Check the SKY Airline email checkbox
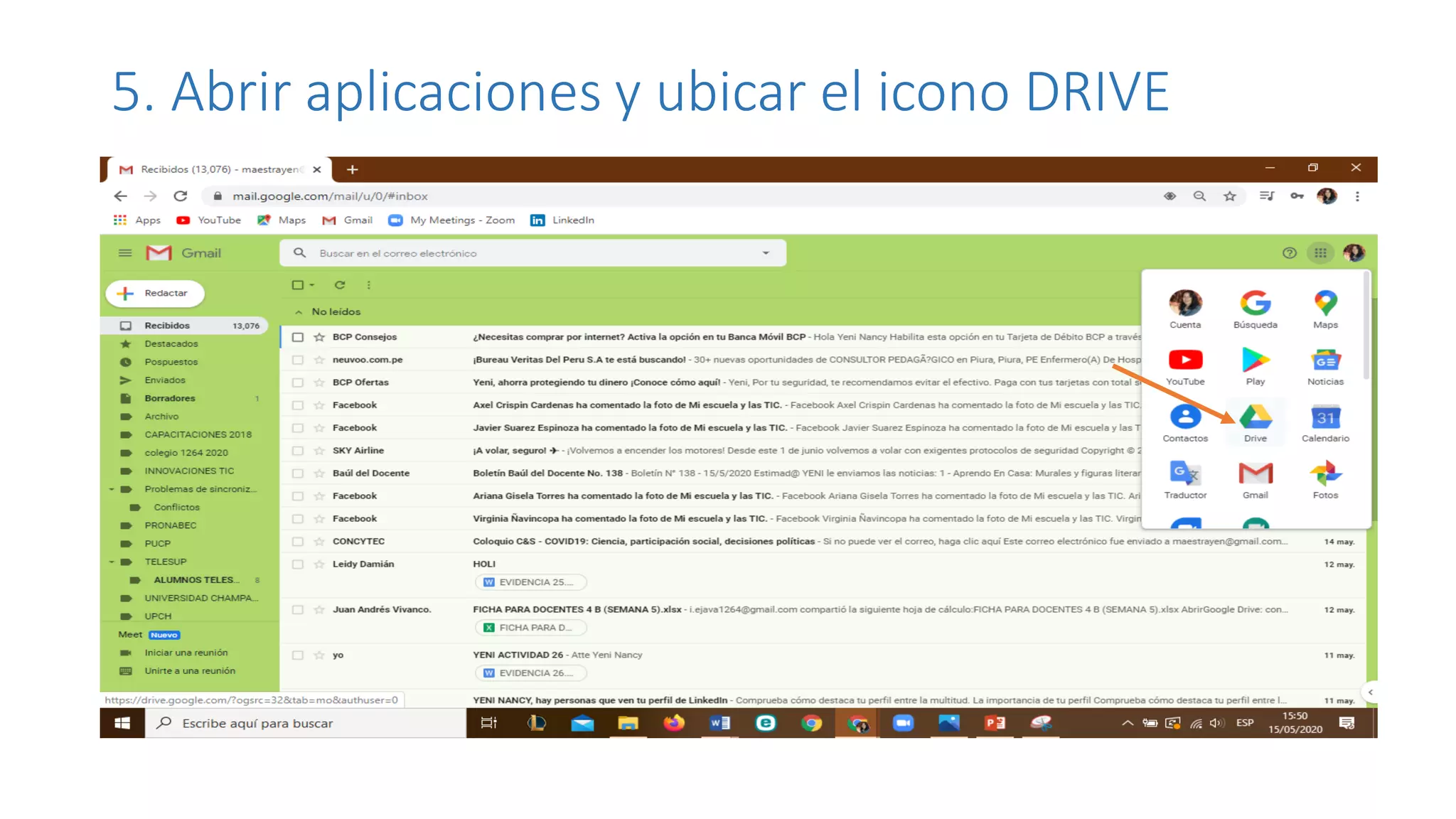Image resolution: width=1456 pixels, height=819 pixels. coord(298,451)
